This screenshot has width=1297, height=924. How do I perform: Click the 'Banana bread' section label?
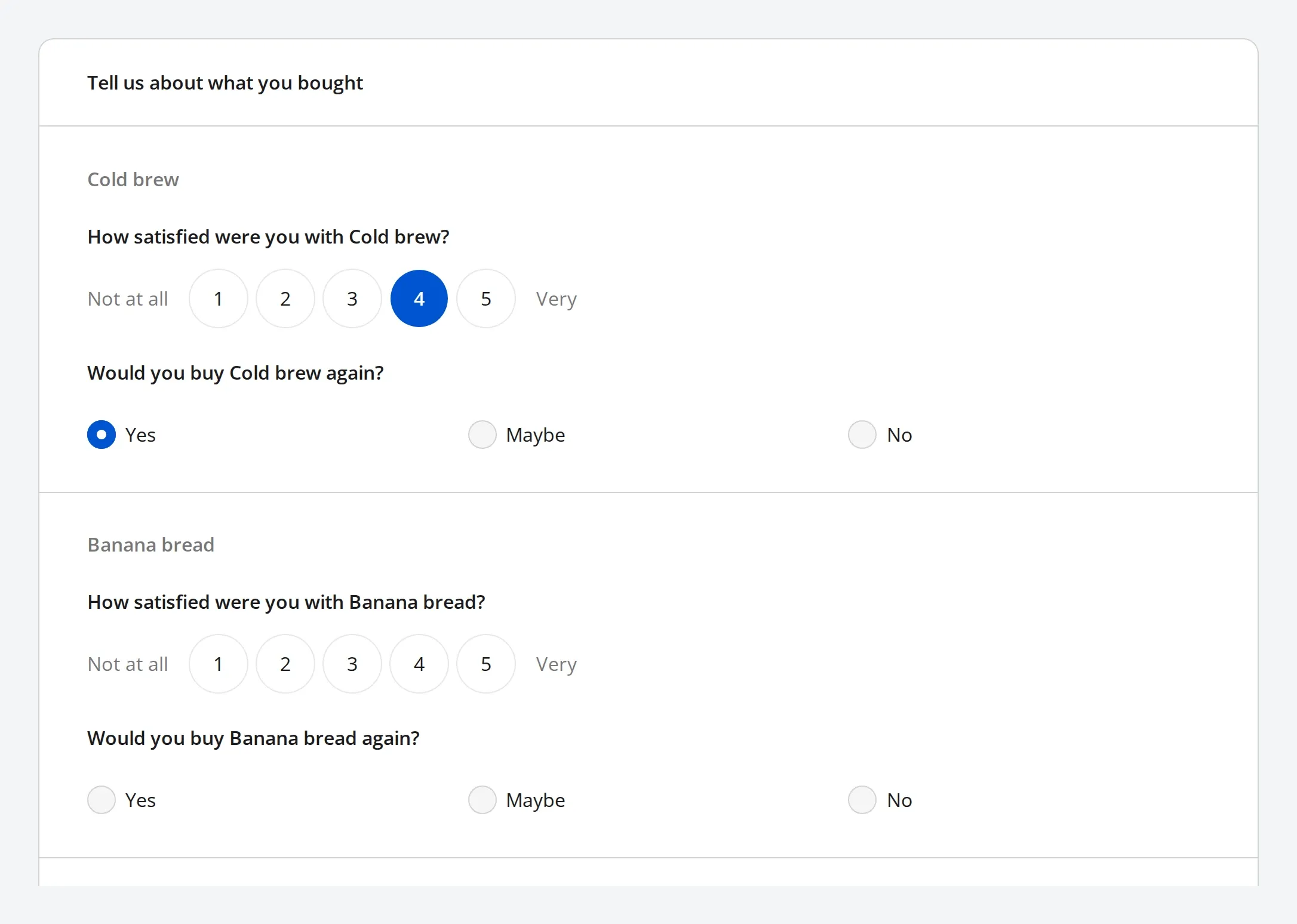pos(151,545)
